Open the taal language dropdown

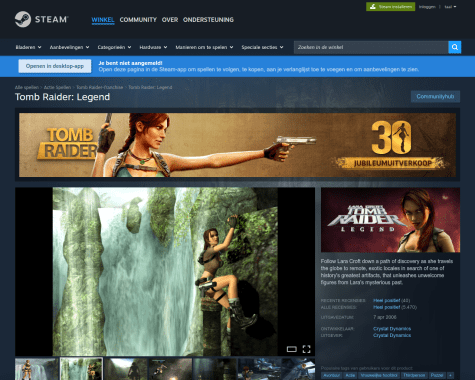pyautogui.click(x=450, y=7)
